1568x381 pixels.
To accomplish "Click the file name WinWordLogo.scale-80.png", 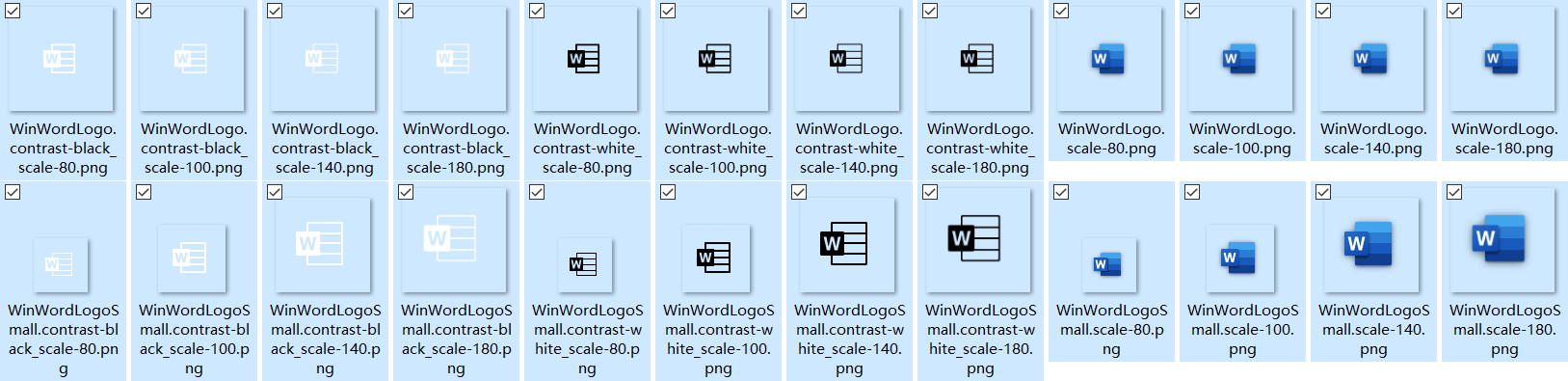I will click(x=1111, y=138).
